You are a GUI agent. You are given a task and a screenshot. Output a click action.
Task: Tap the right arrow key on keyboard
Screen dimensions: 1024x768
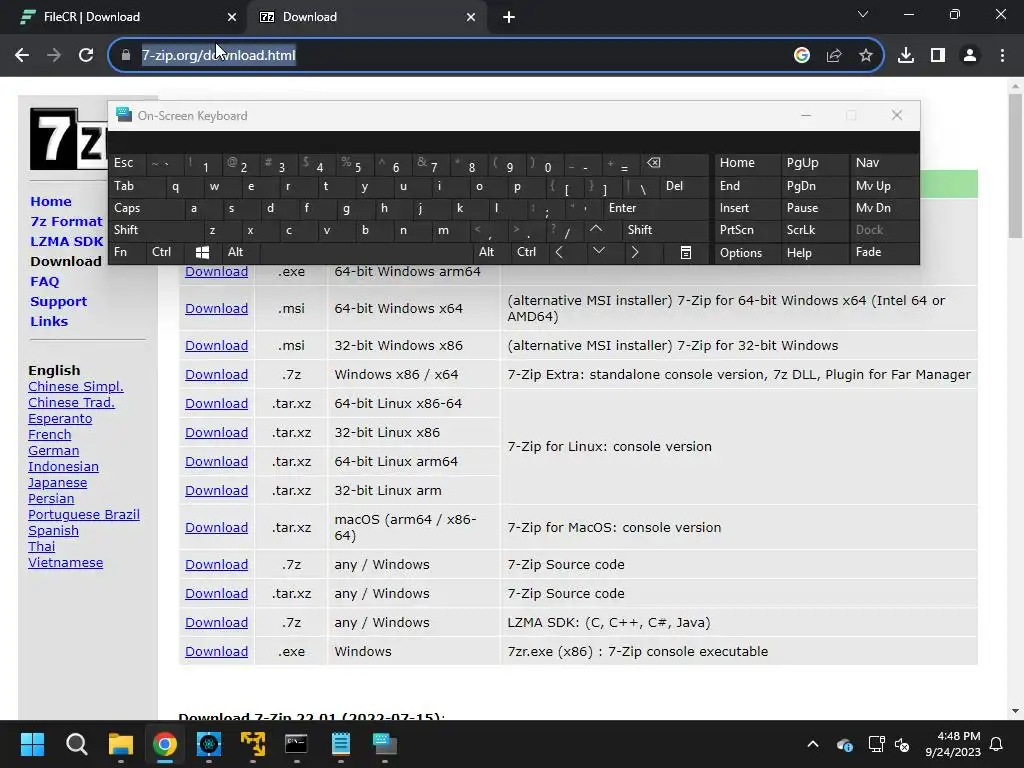click(x=635, y=252)
